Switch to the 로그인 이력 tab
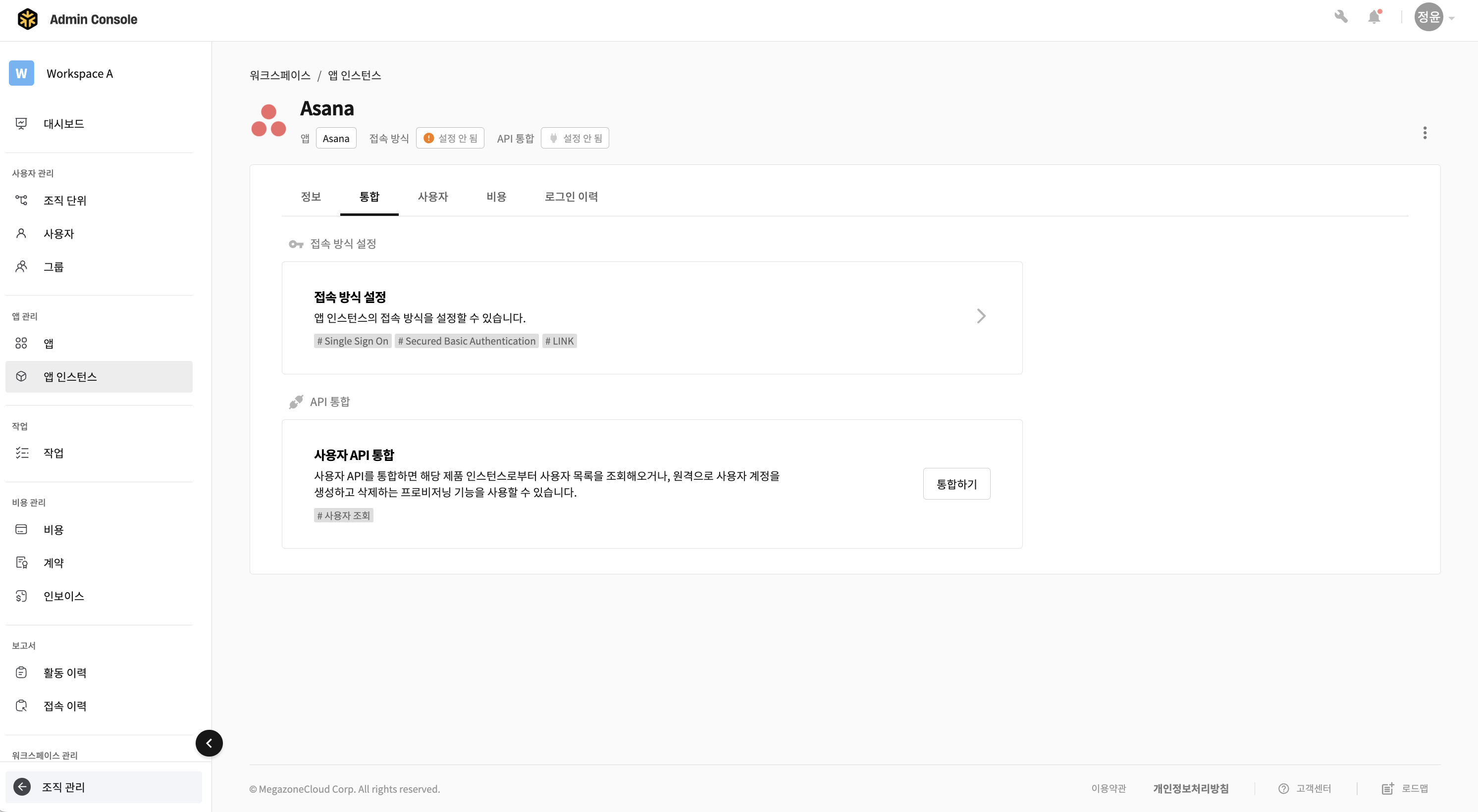This screenshot has height=812, width=1478. 571,197
